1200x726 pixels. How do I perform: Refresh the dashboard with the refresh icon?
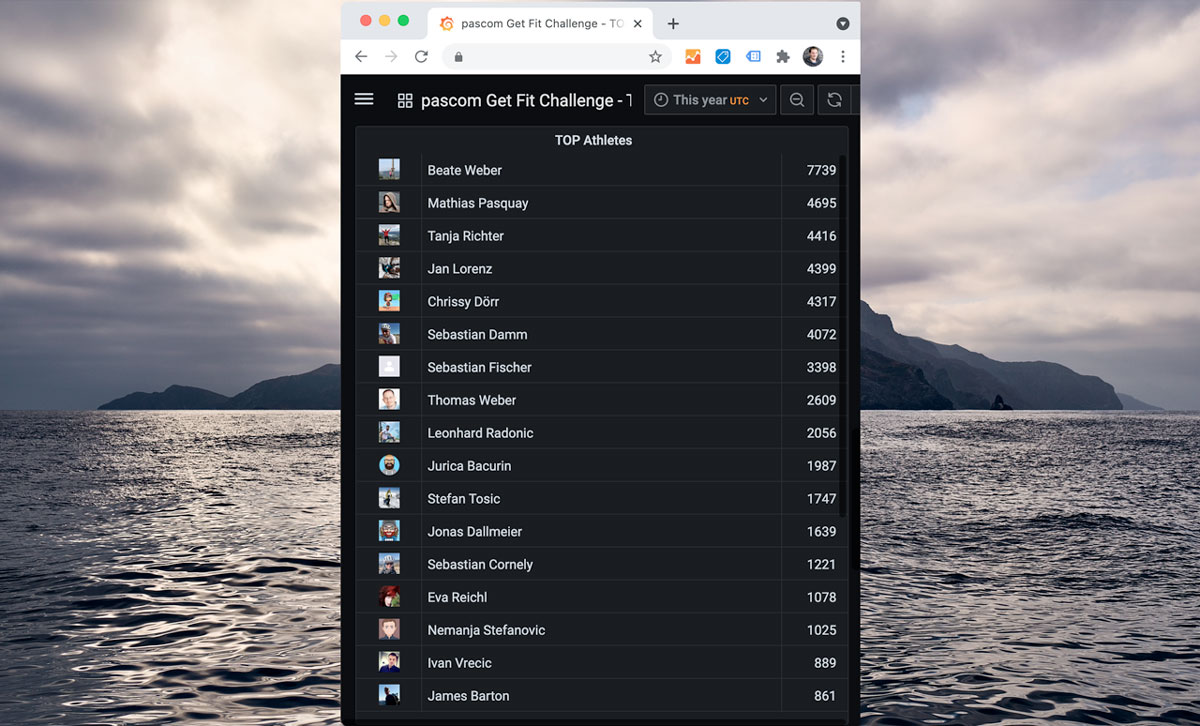point(834,100)
